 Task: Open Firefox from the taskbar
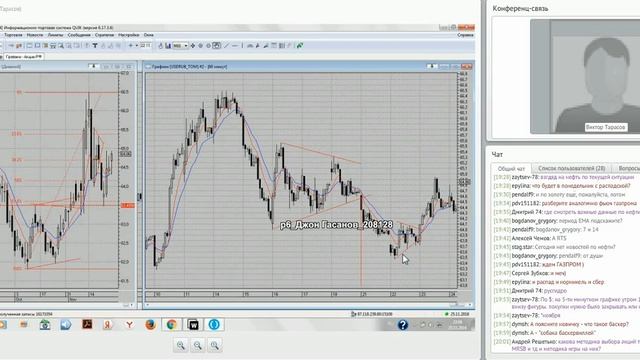[x=150, y=324]
